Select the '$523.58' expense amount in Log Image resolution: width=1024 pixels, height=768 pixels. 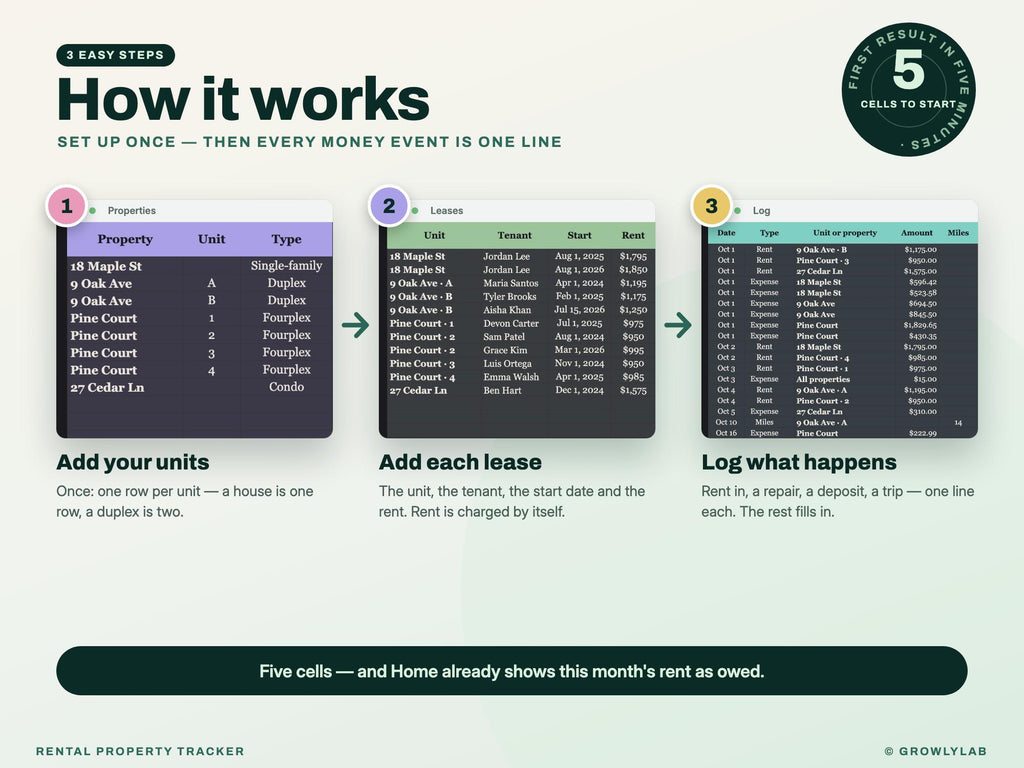pos(922,293)
